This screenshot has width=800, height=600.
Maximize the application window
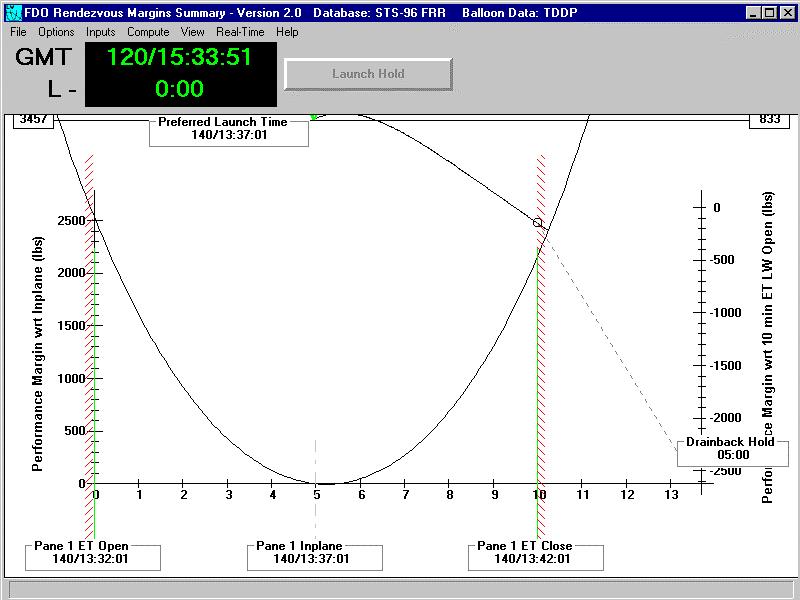tap(769, 13)
